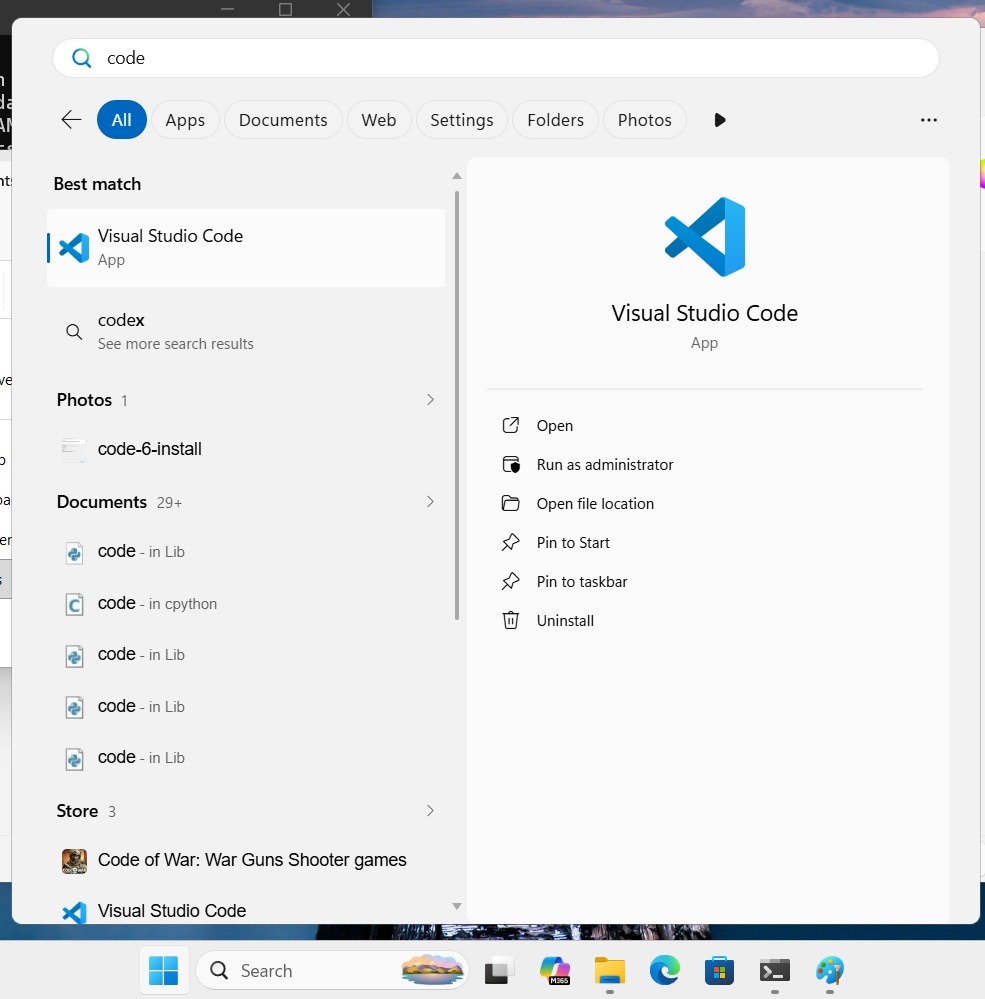Screen dimensions: 985x999
Task: Open Terminal from the taskbar
Action: click(x=775, y=970)
